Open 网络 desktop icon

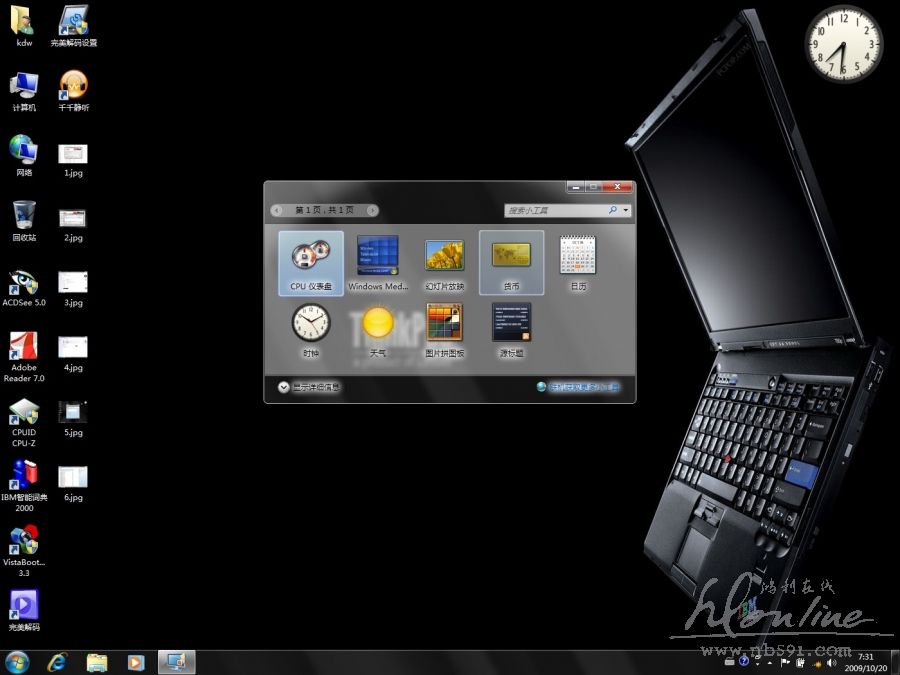tap(24, 156)
